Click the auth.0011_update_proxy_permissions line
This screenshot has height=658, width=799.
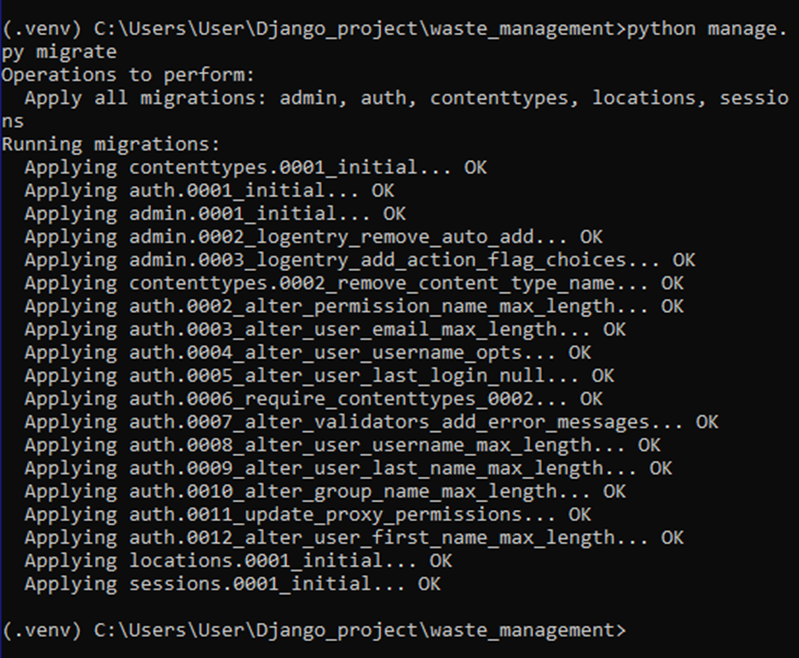307,514
